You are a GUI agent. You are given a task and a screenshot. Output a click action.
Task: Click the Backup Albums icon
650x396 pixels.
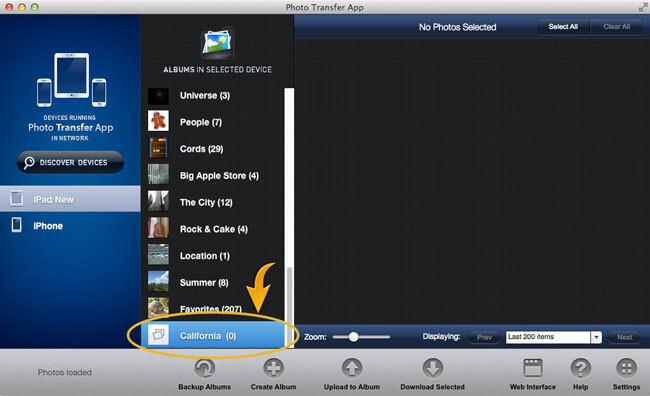pos(205,368)
